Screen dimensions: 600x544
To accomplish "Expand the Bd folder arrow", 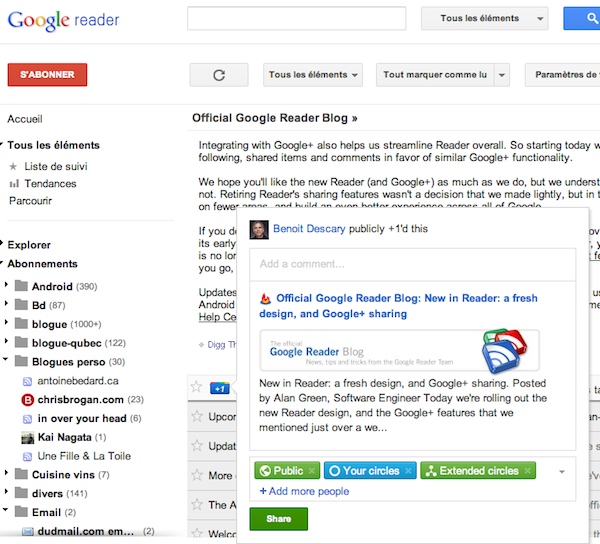I will 6,303.
